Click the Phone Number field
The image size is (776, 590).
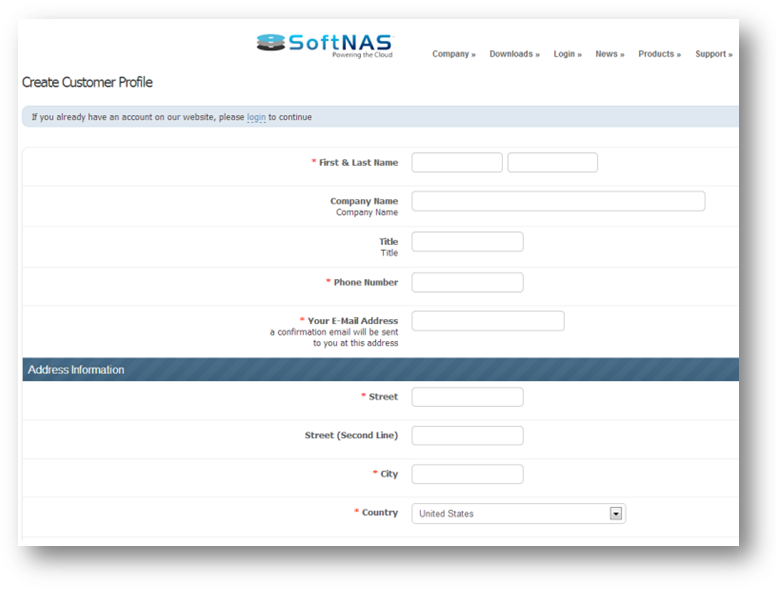467,283
